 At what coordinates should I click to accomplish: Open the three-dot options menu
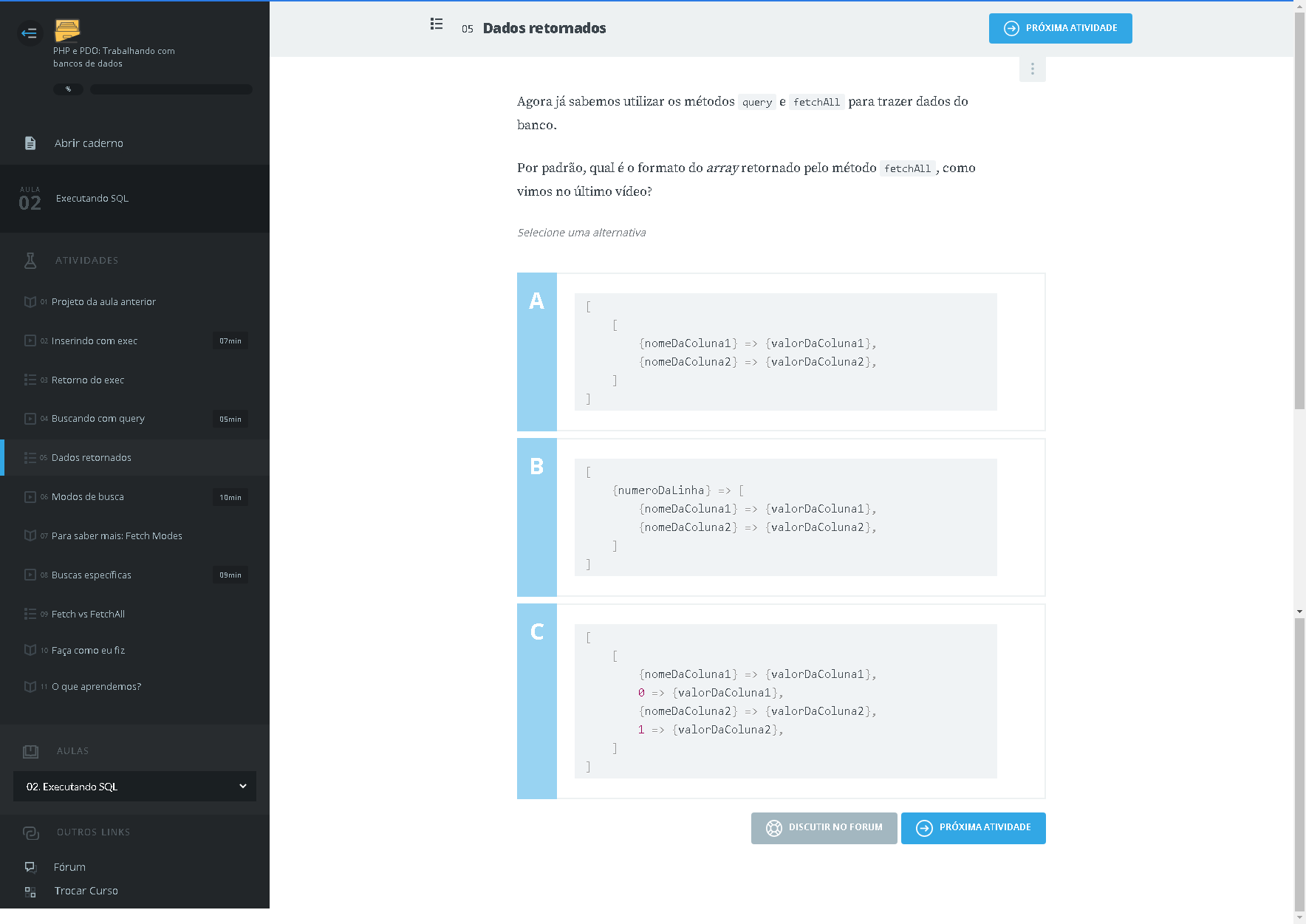(1032, 69)
